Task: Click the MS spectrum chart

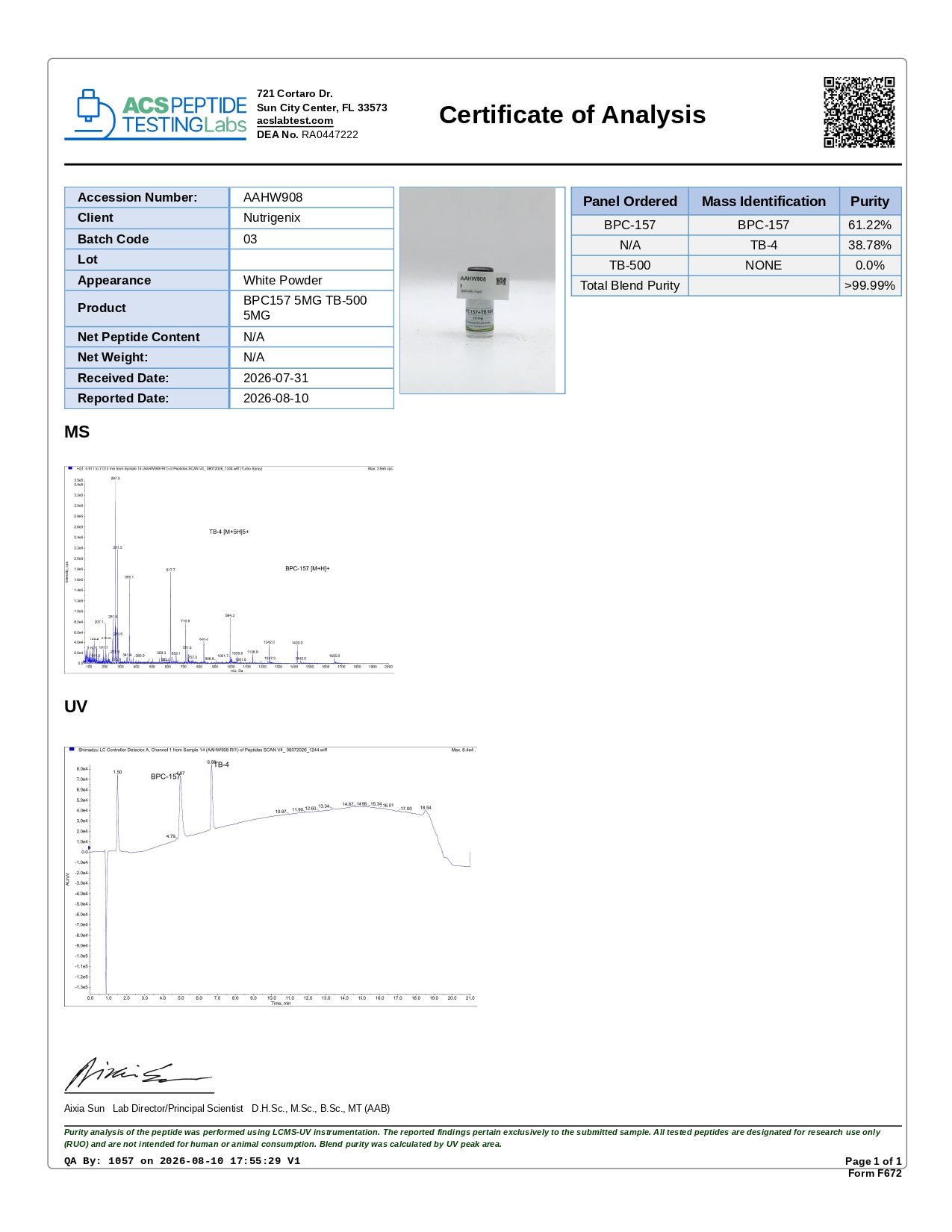Action: pyautogui.click(x=229, y=569)
